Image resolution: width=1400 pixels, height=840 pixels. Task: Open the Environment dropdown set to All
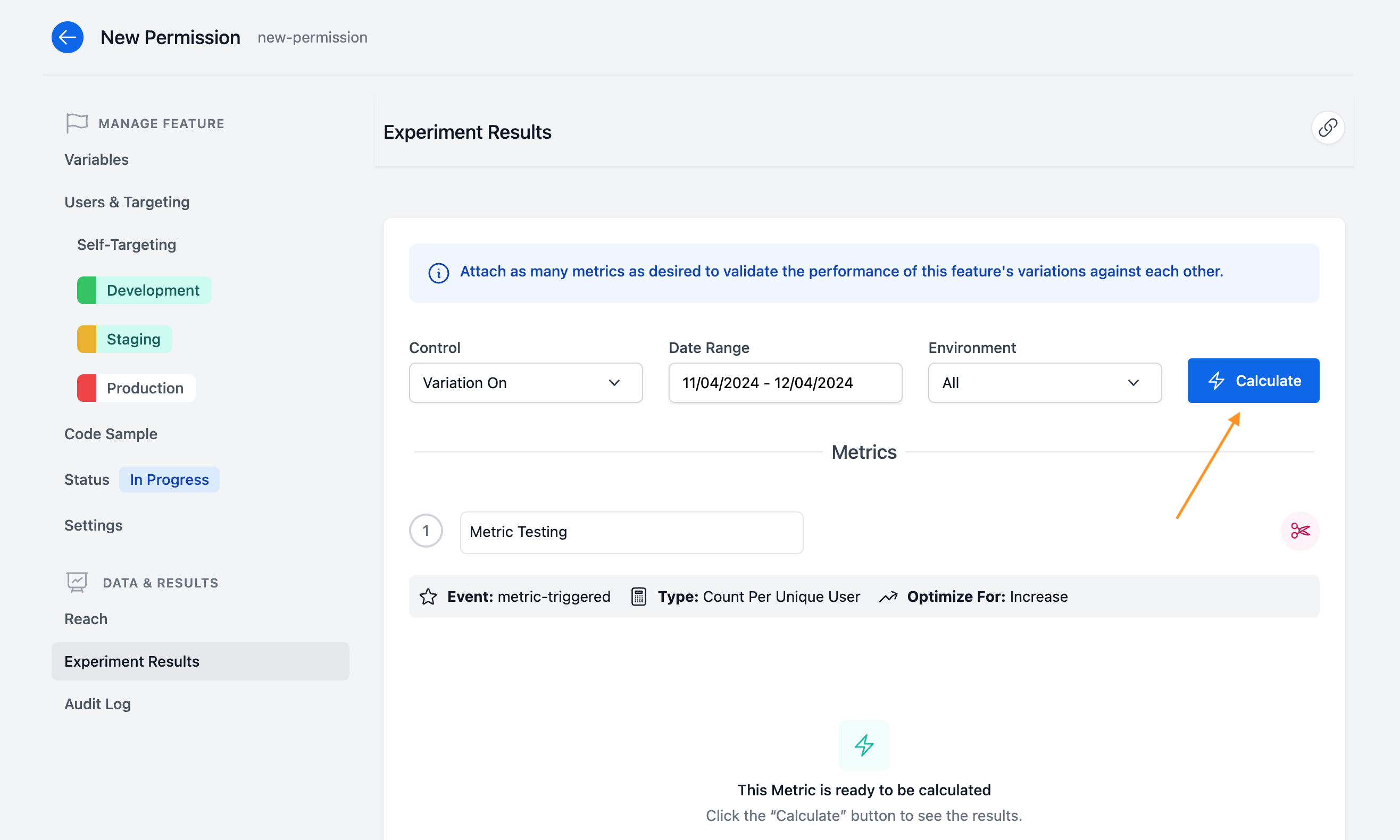1044,383
